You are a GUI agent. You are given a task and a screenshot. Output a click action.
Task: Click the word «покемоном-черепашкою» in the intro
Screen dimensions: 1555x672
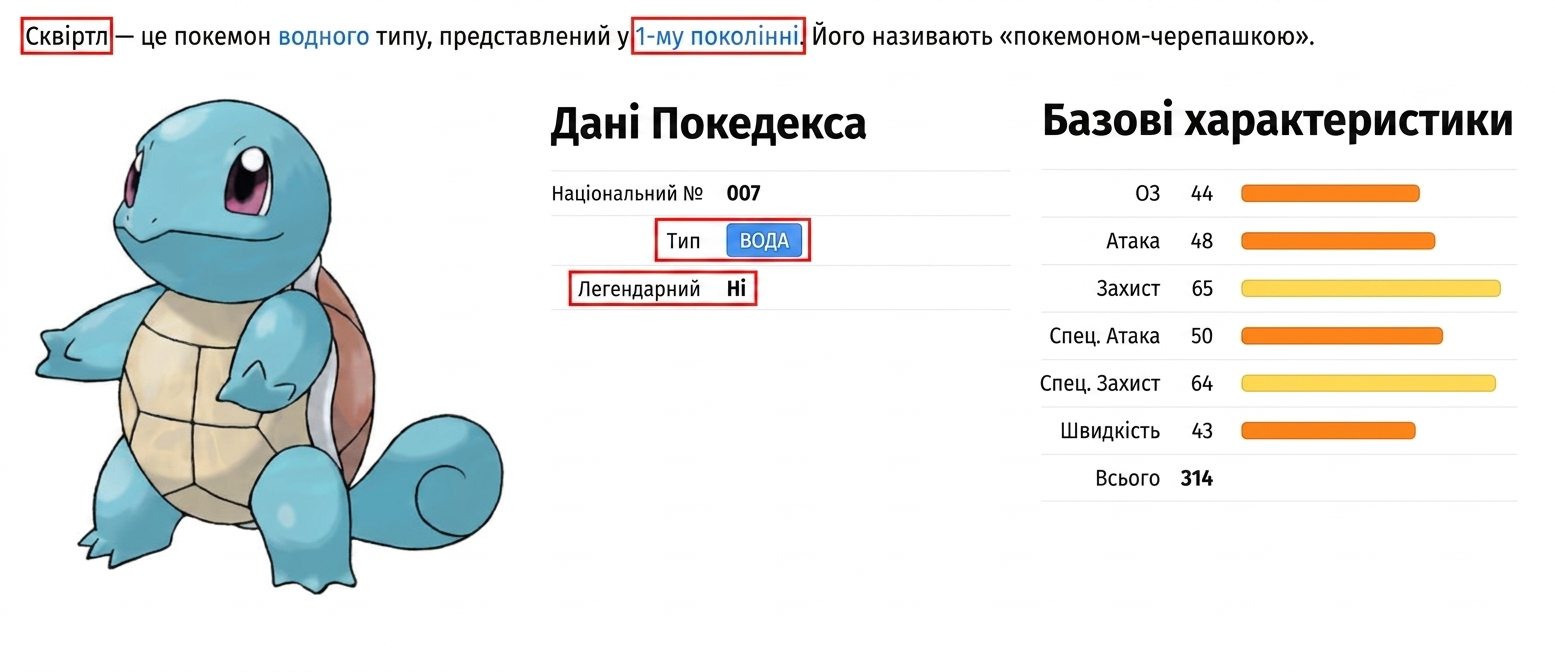pyautogui.click(x=1152, y=38)
